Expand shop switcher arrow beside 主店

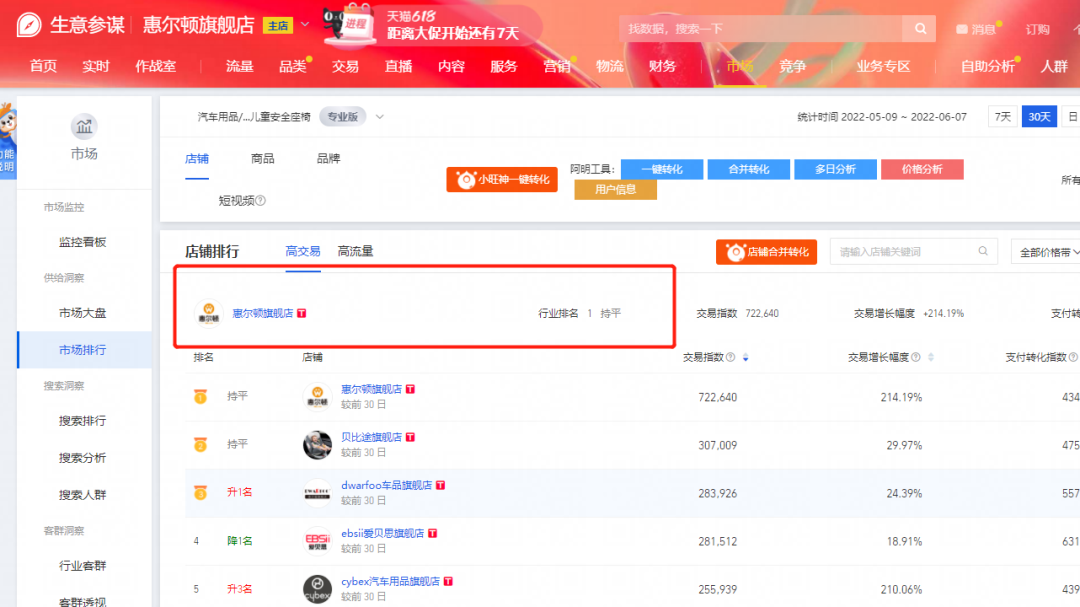click(304, 25)
